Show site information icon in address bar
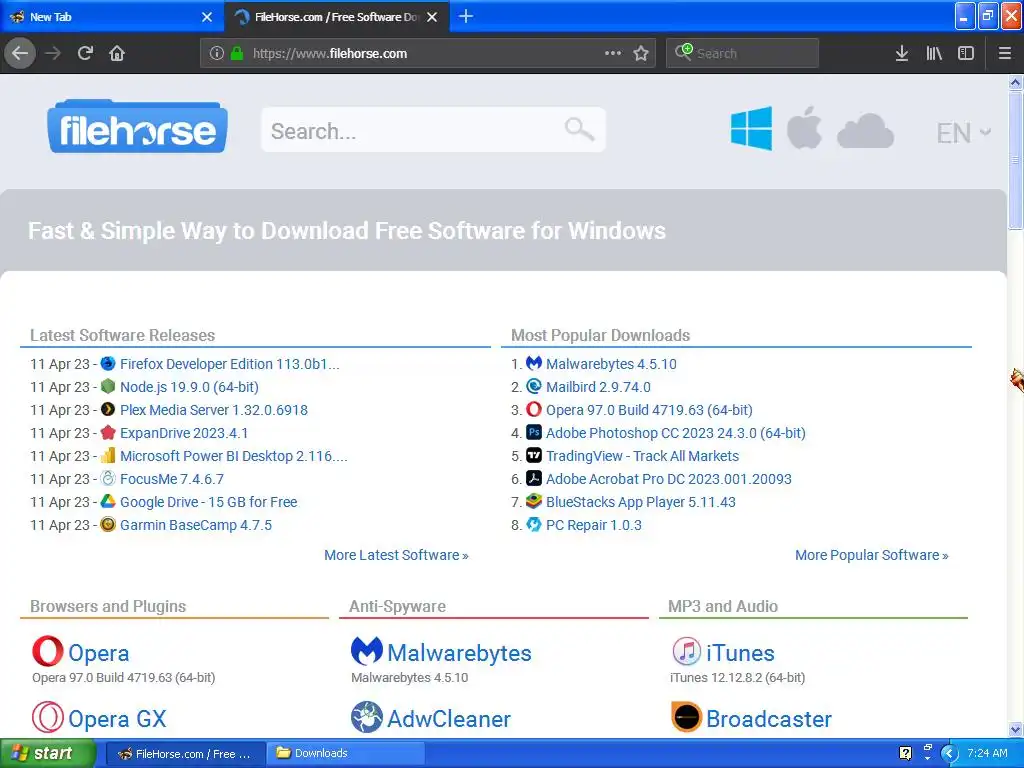1024x768 pixels. tap(217, 53)
